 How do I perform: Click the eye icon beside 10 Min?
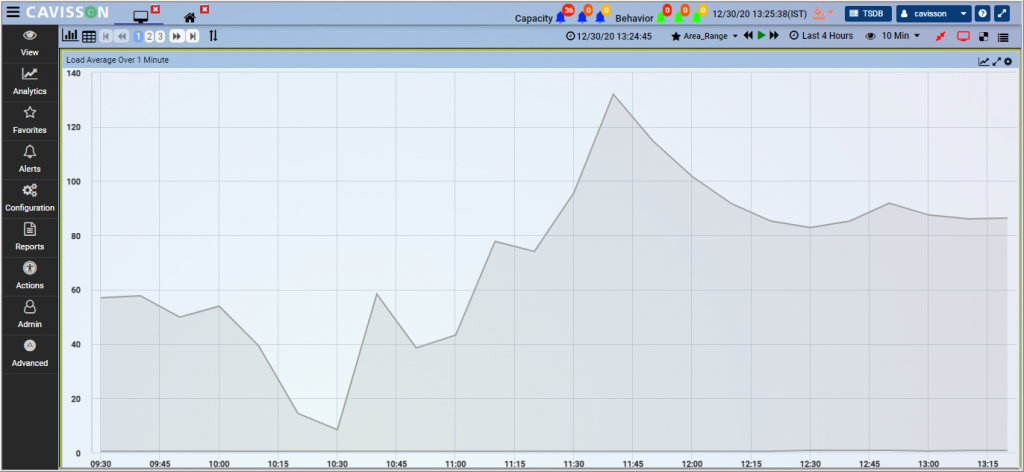click(x=870, y=37)
